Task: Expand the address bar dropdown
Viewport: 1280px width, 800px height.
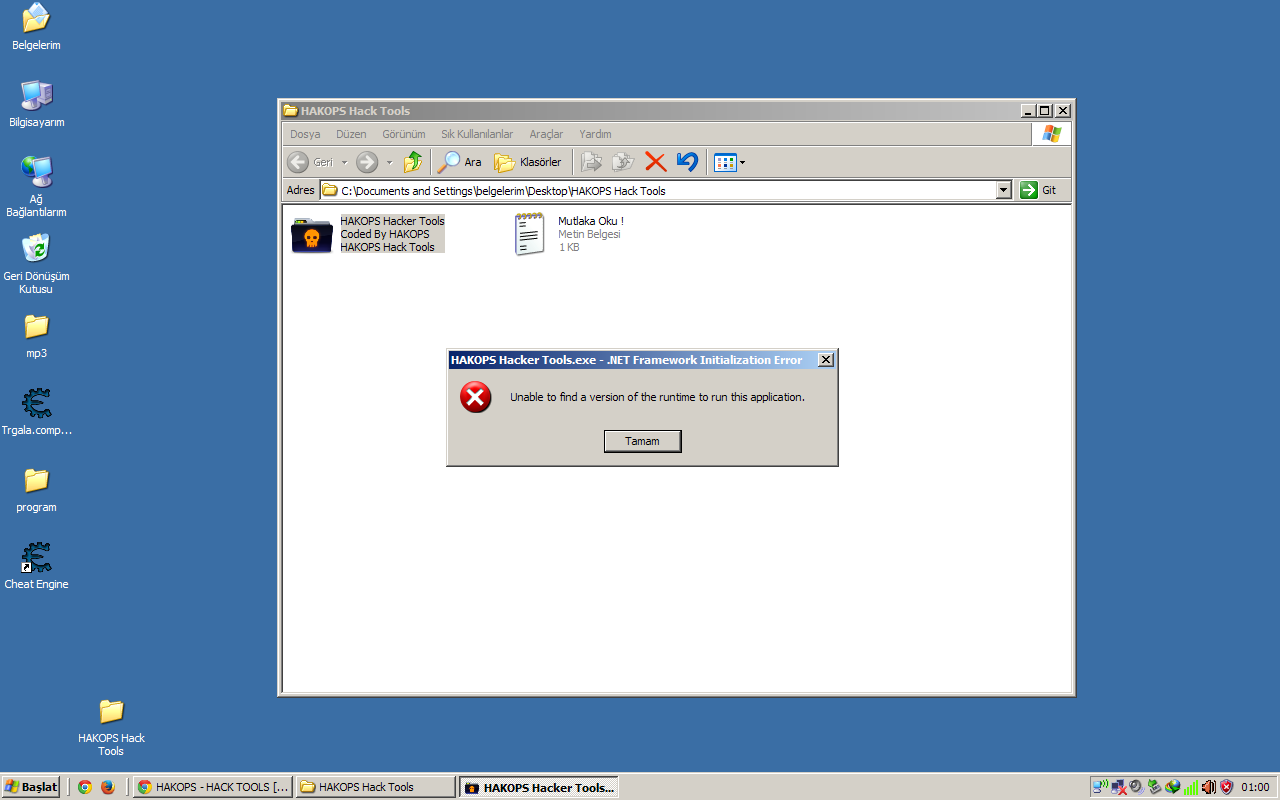Action: 1004,190
